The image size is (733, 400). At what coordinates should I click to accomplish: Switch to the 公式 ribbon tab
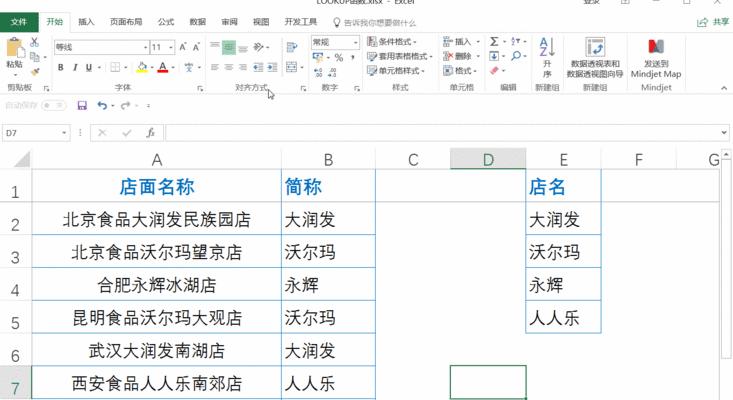coord(166,22)
